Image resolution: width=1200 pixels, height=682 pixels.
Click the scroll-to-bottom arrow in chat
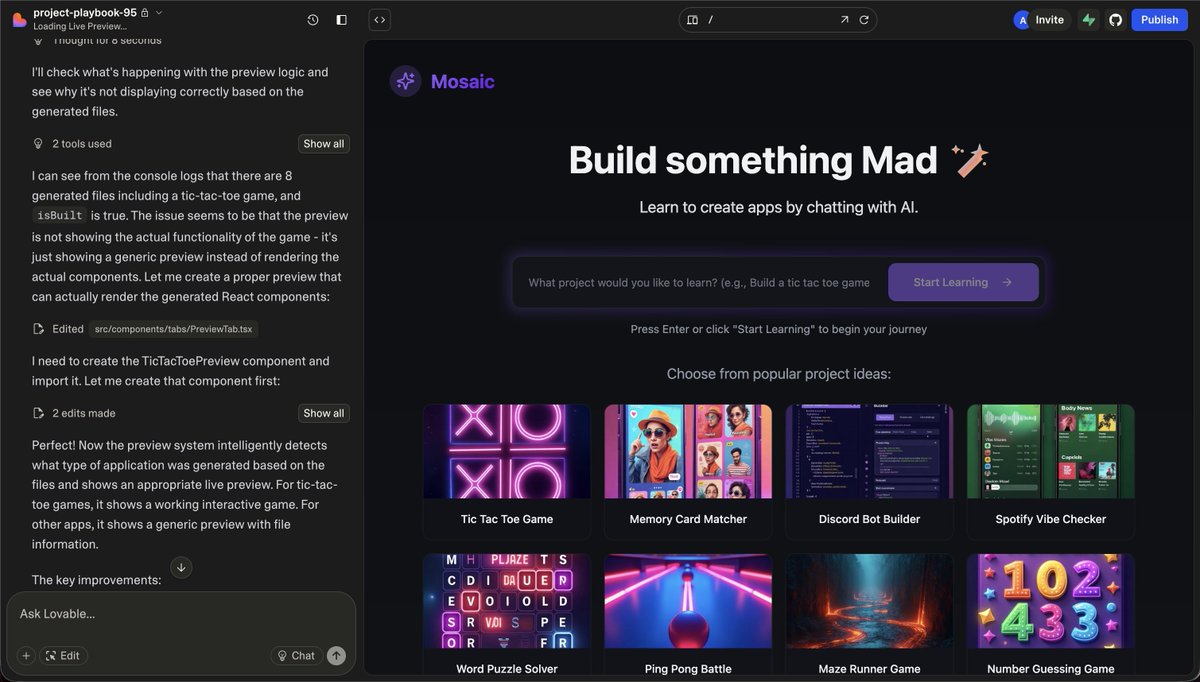pyautogui.click(x=181, y=567)
